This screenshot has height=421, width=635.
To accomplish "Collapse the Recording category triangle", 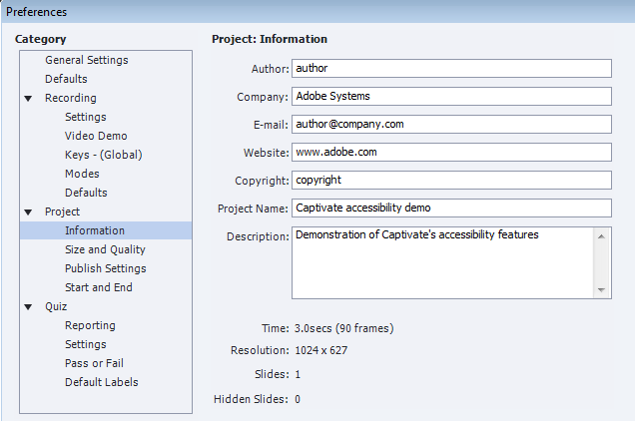I will (x=28, y=98).
